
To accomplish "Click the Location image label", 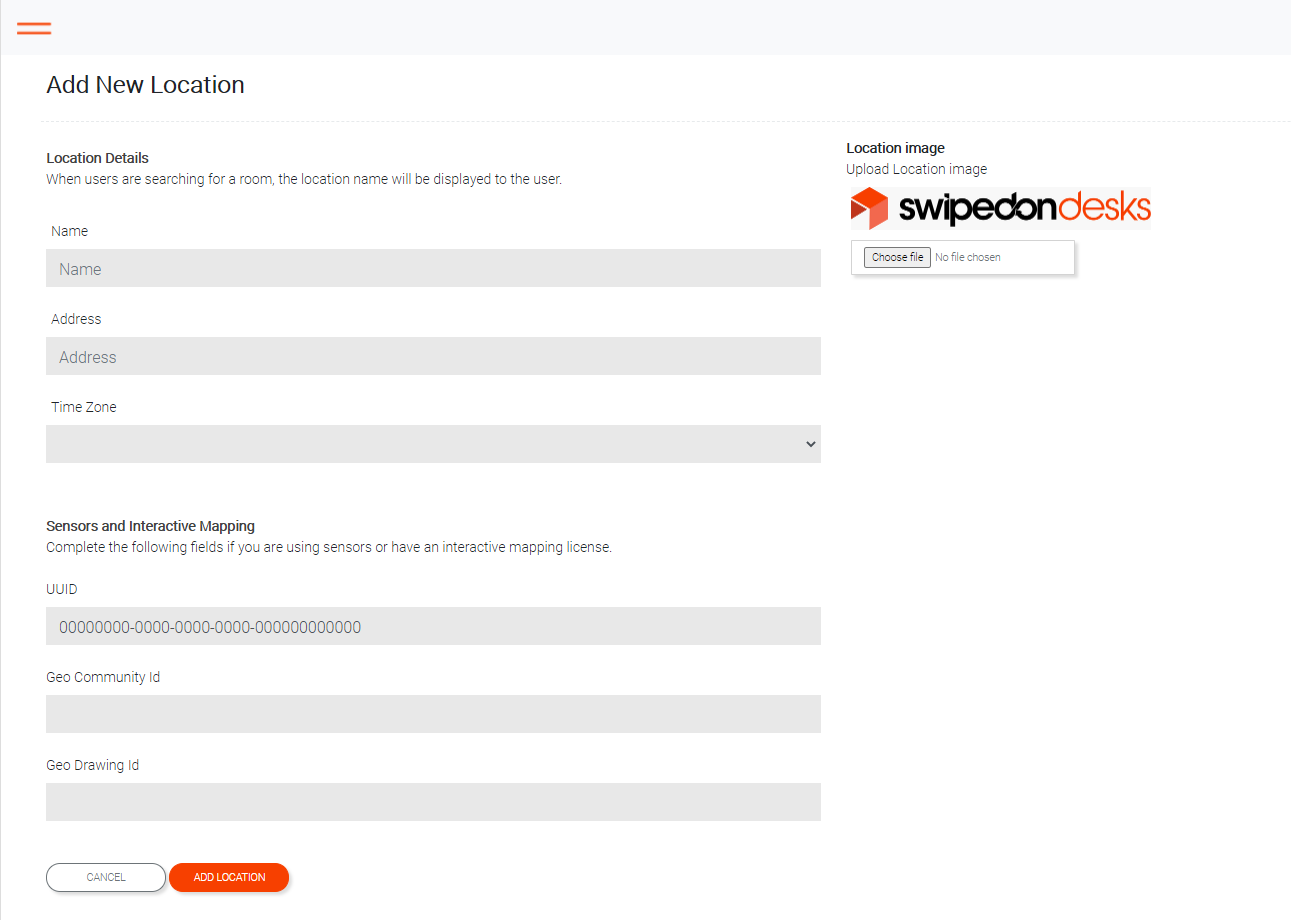I will (x=895, y=148).
